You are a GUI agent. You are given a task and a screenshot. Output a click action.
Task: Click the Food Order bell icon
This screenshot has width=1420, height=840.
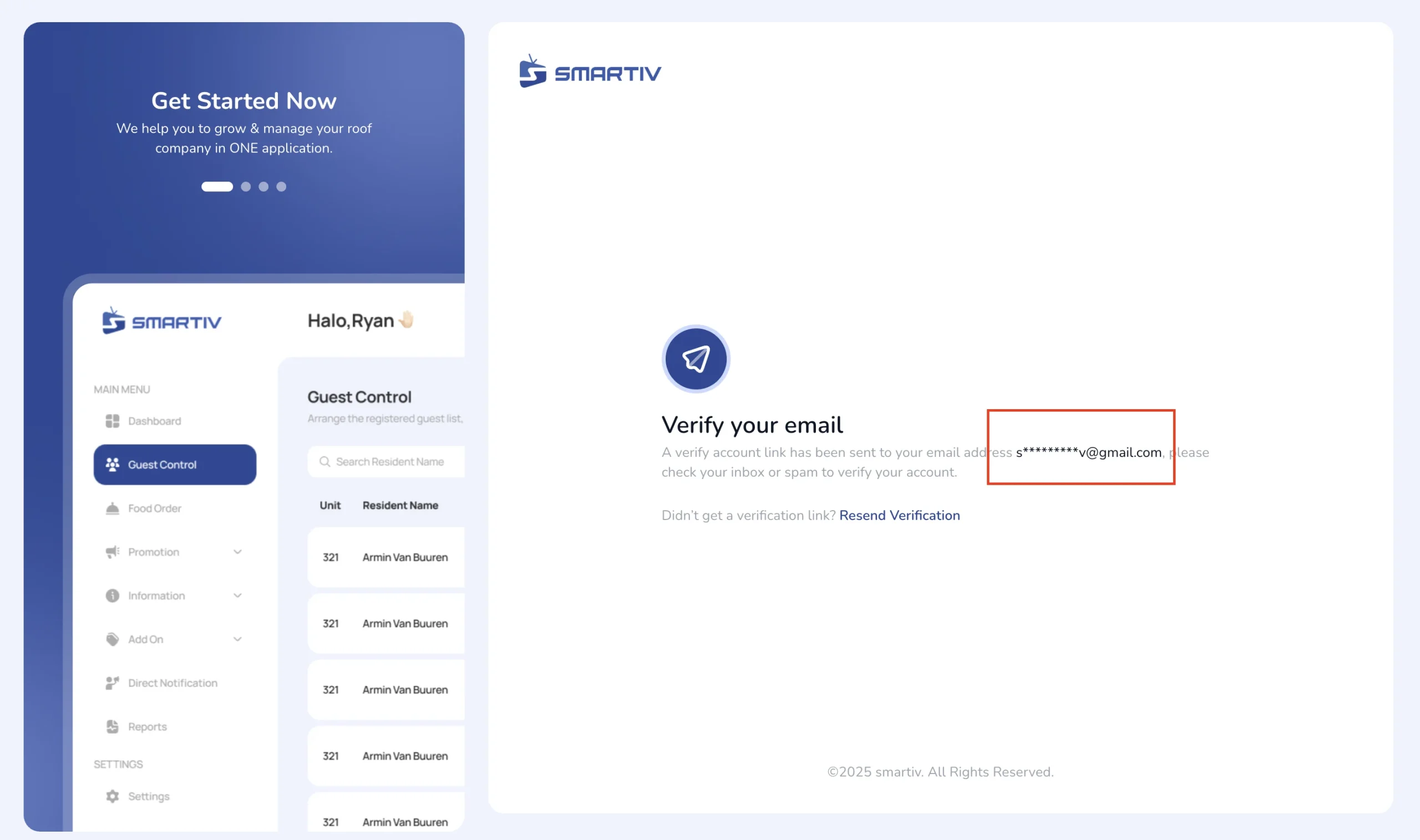pos(112,508)
